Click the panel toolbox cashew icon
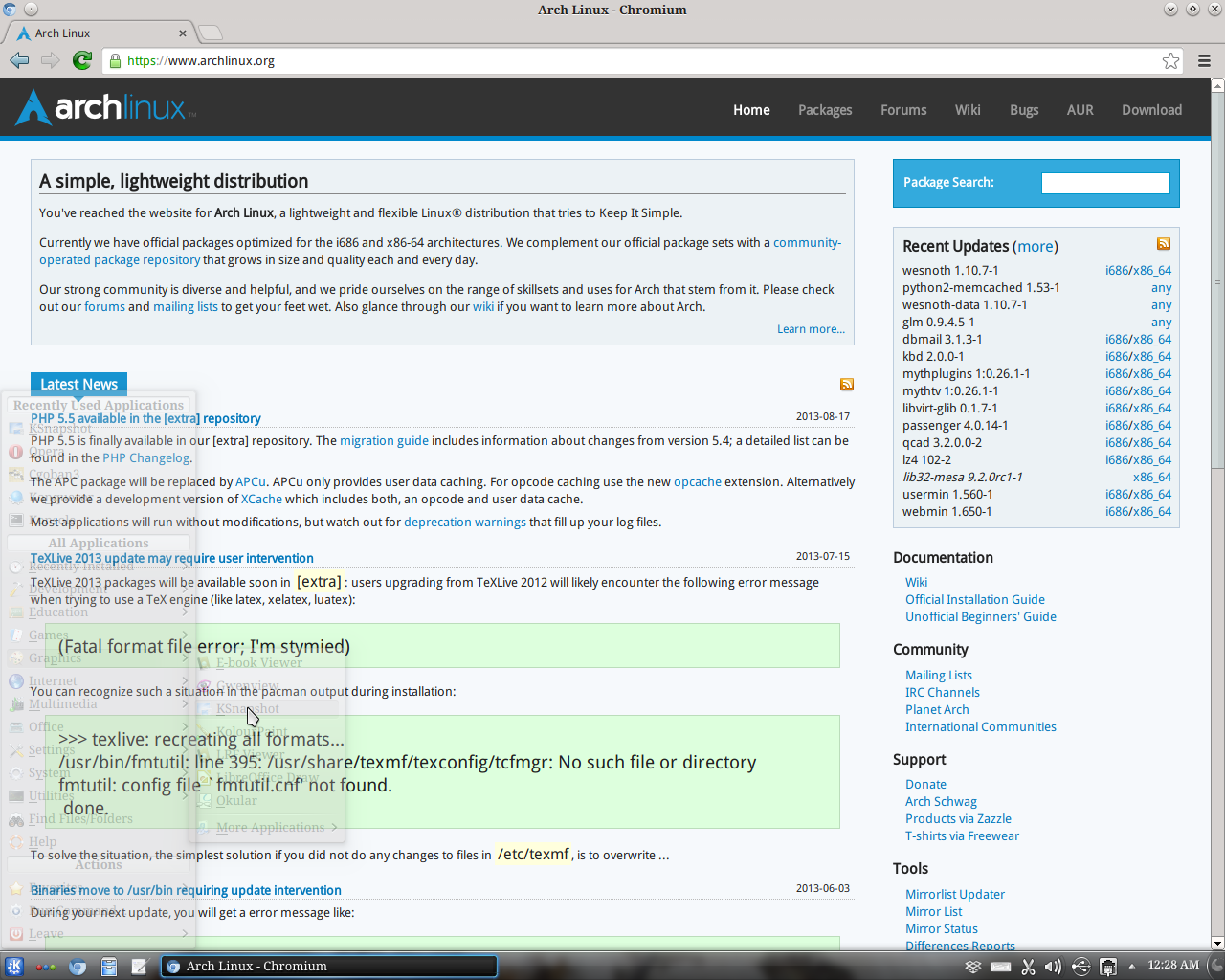1225x980 pixels. coord(1216,966)
